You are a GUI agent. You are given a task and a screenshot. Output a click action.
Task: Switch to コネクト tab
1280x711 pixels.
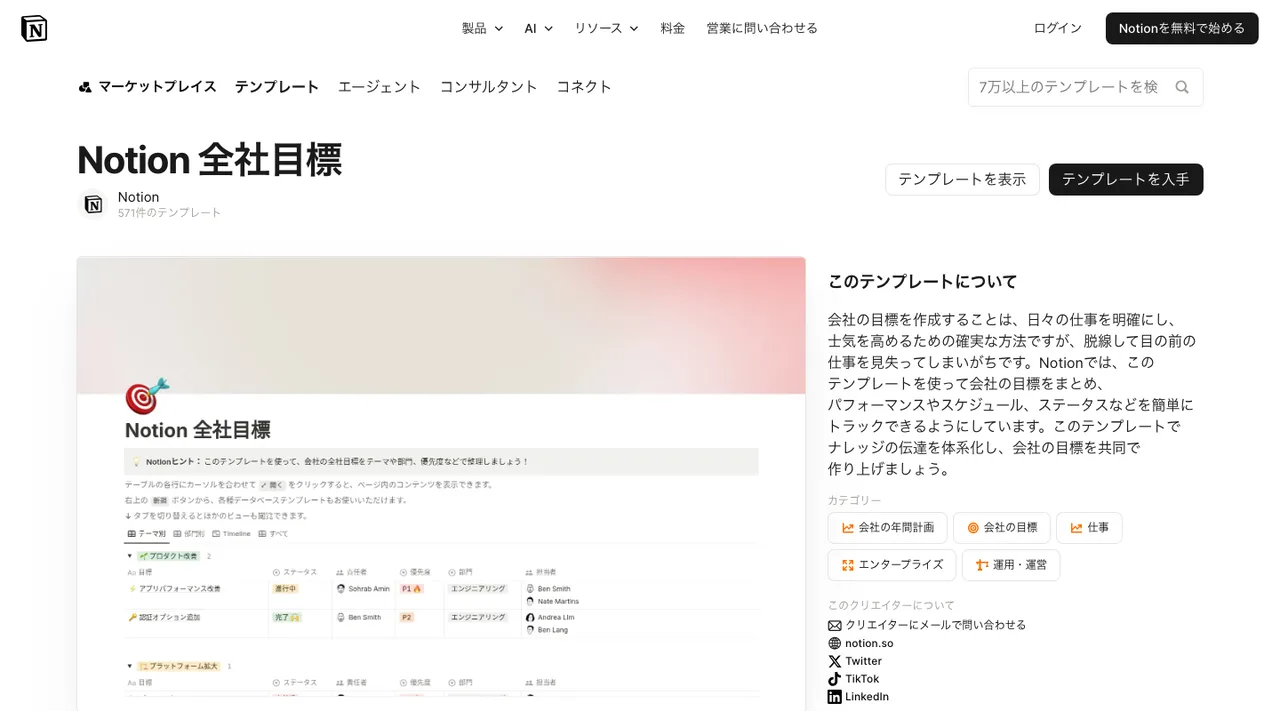coord(584,87)
